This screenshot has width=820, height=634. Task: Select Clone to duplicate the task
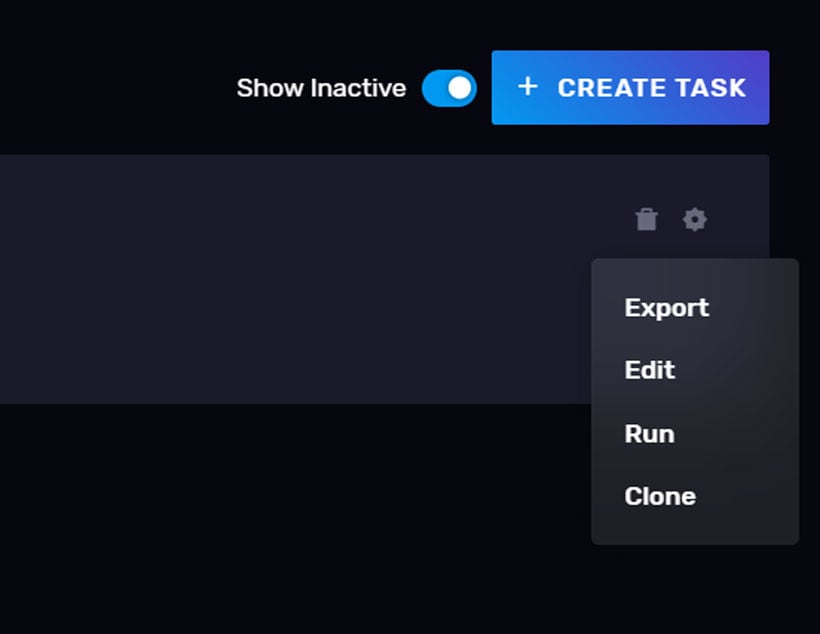tap(660, 496)
